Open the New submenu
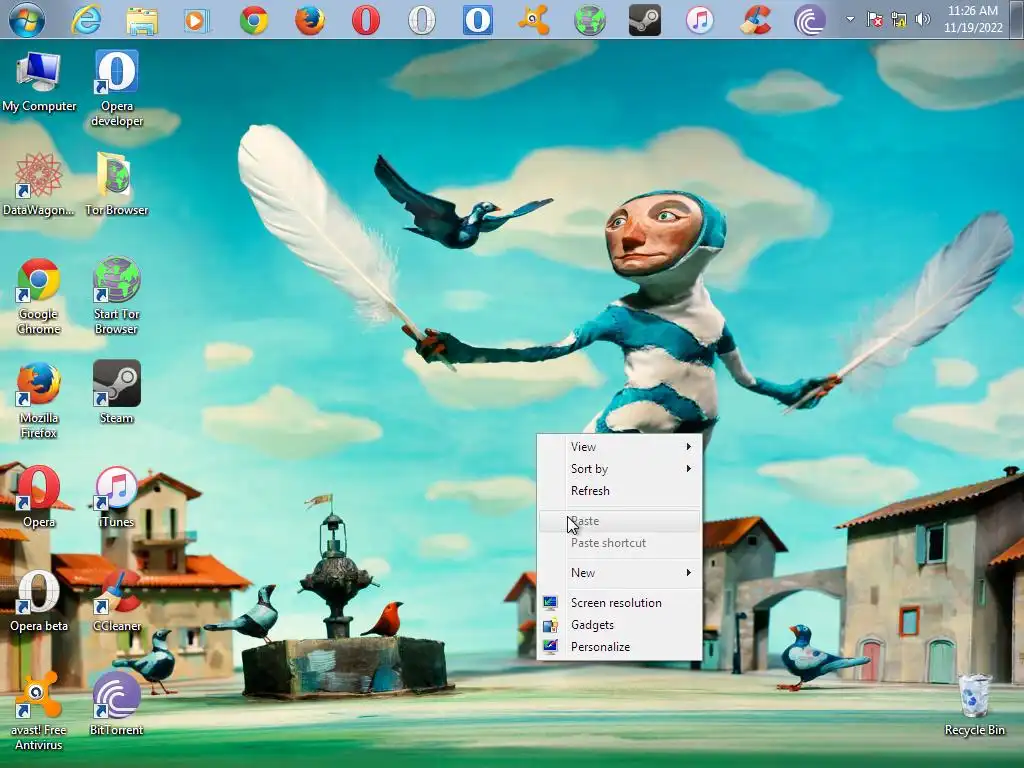Viewport: 1024px width, 768px height. click(x=618, y=573)
